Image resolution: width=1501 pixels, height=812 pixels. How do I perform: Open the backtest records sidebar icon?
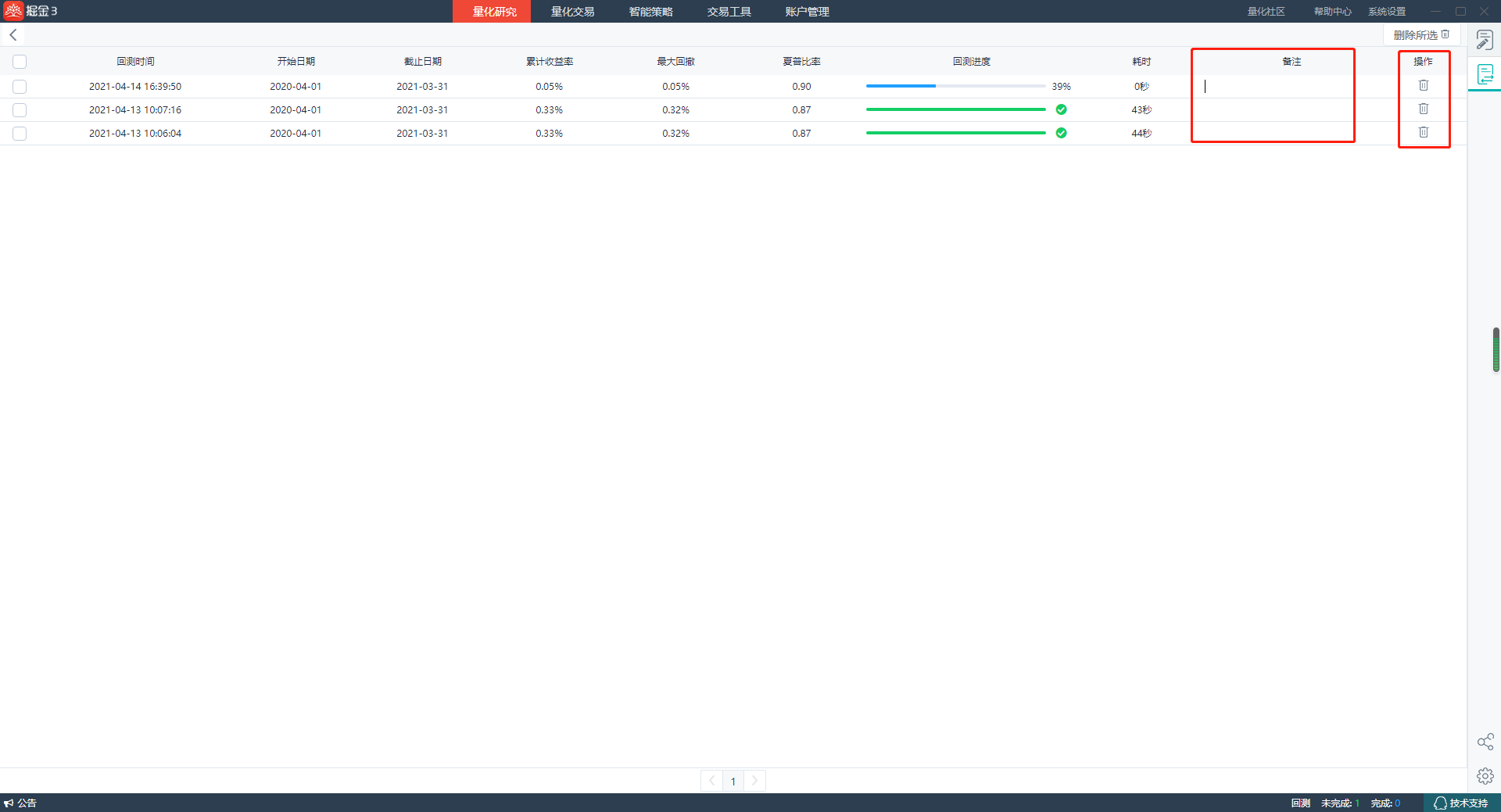coord(1485,74)
